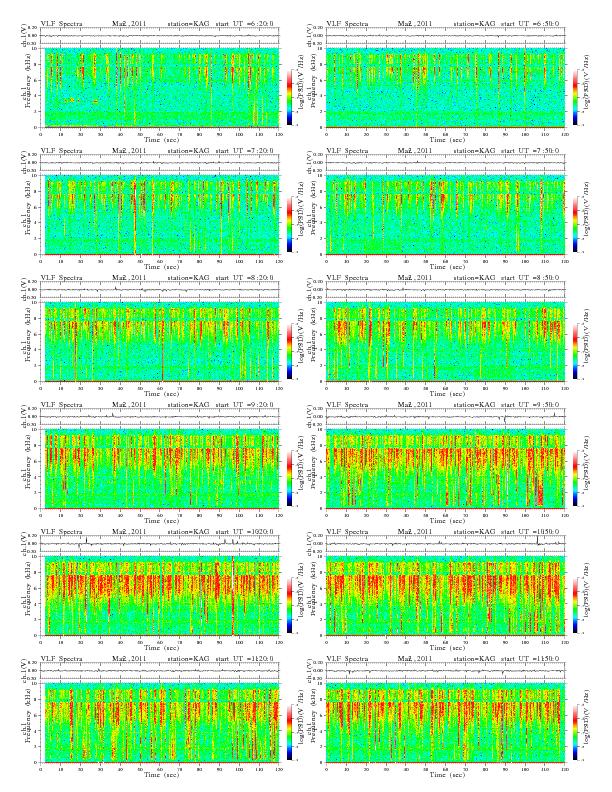612x792 pixels.
Task: Select the spectrogram starting UT 11:50:0
Action: pyautogui.click(x=445, y=723)
